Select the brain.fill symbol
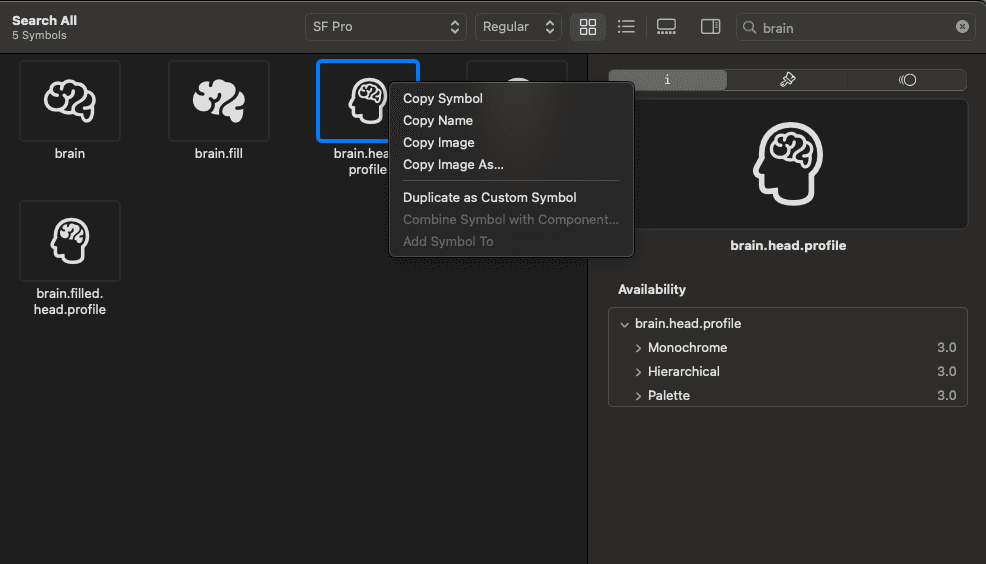The image size is (986, 564). pyautogui.click(x=219, y=101)
